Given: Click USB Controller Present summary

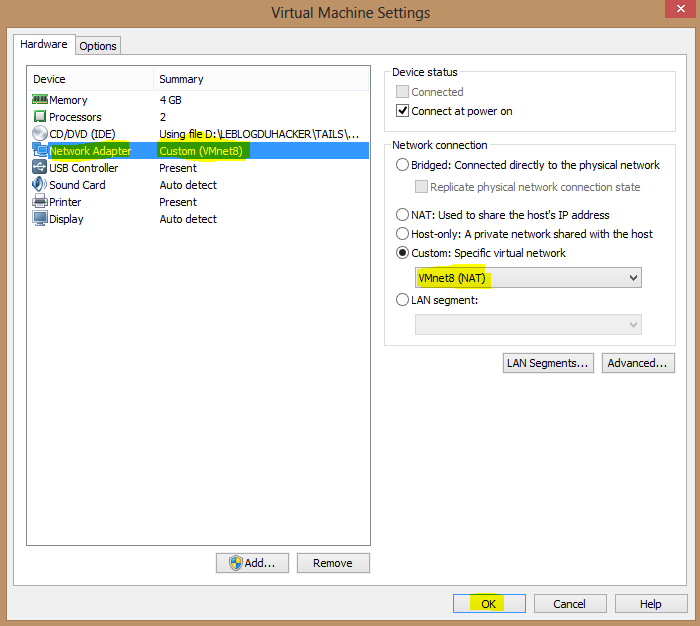Looking at the screenshot, I should point(178,168).
